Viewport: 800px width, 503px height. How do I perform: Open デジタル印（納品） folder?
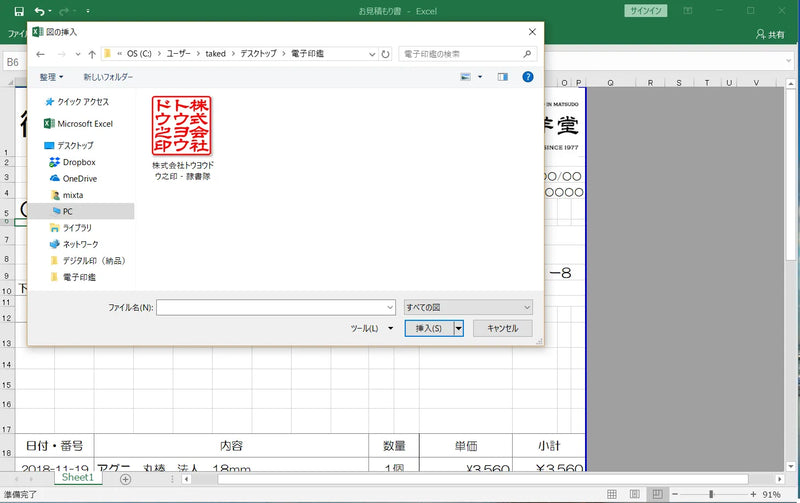pyautogui.click(x=88, y=261)
